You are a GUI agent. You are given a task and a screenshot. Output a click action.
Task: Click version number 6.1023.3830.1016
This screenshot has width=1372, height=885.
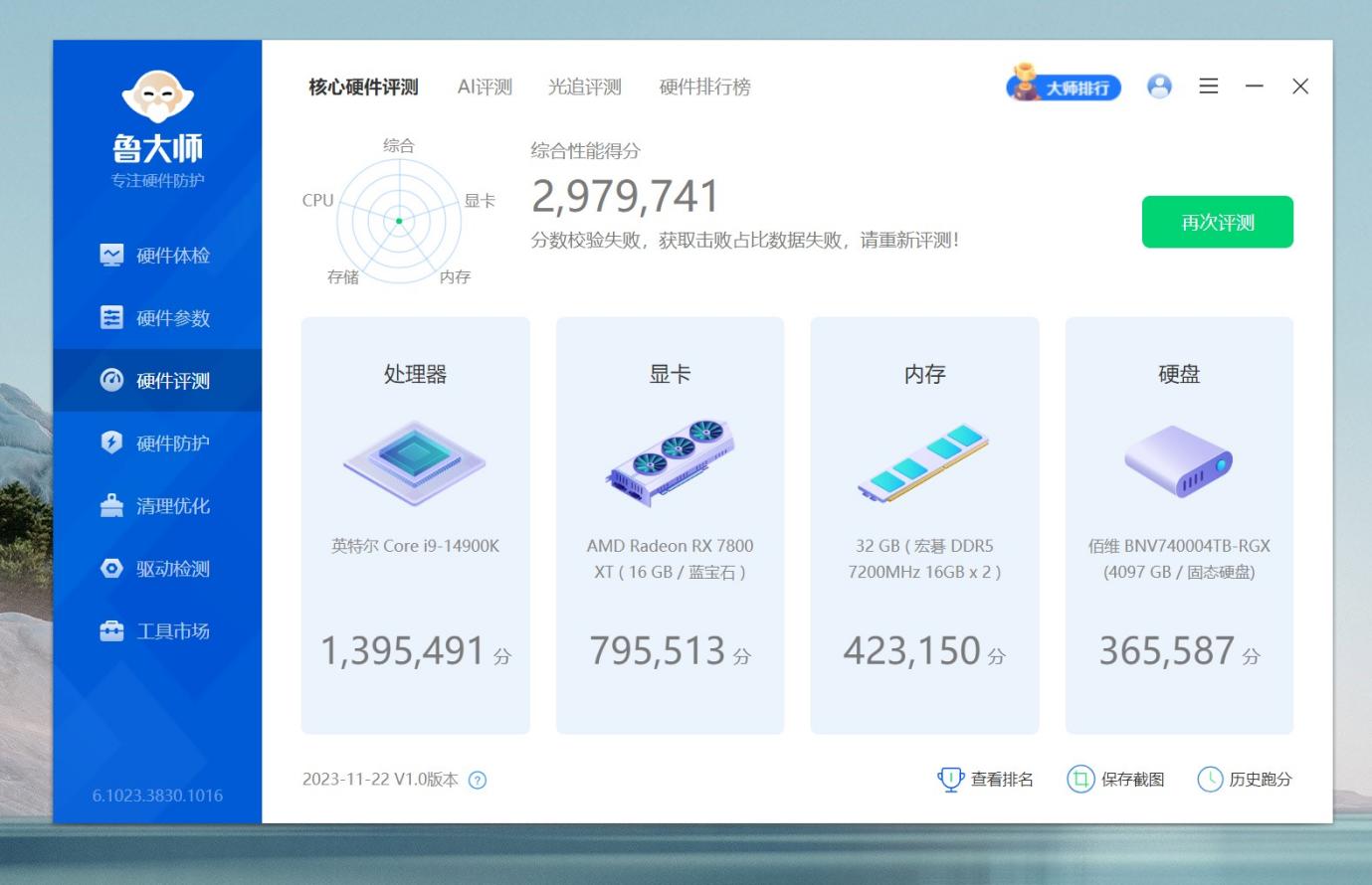coord(157,796)
